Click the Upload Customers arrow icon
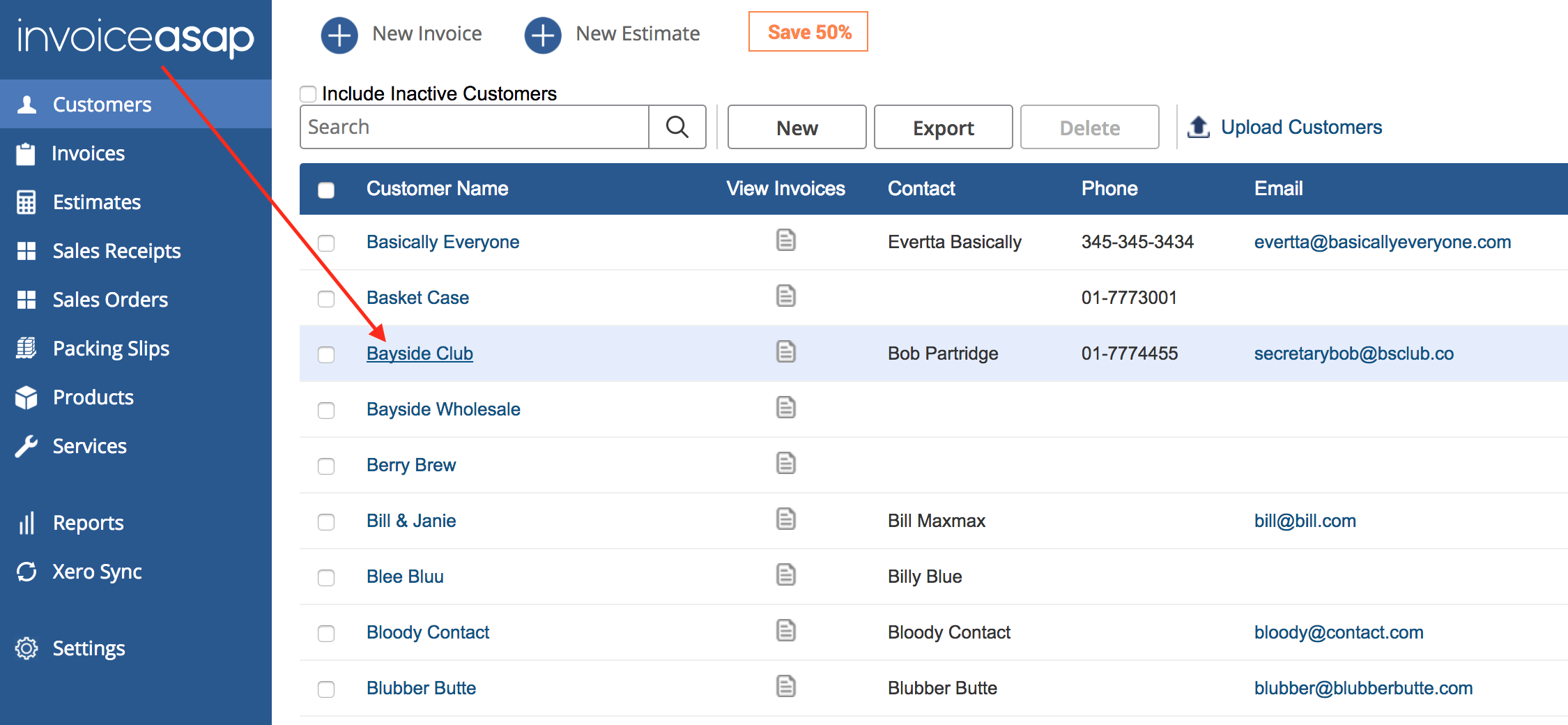This screenshot has width=1568, height=725. click(x=1198, y=127)
